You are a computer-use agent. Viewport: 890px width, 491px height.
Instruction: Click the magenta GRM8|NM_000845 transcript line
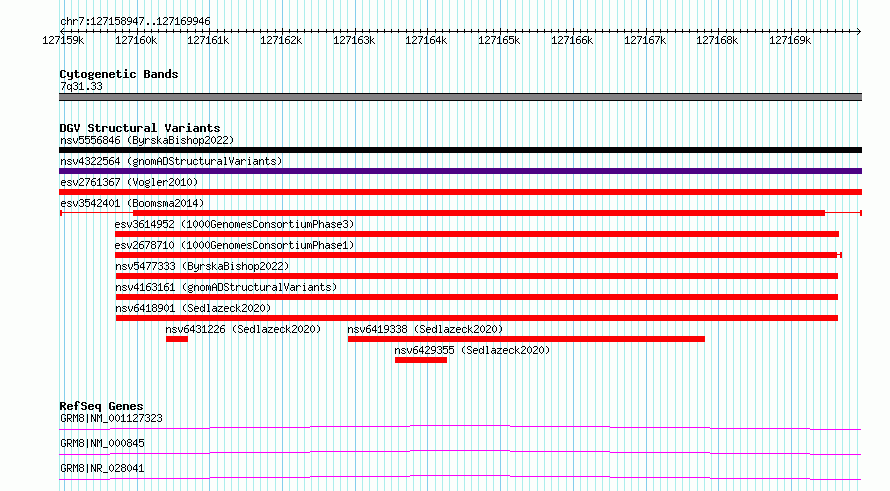tap(460, 452)
